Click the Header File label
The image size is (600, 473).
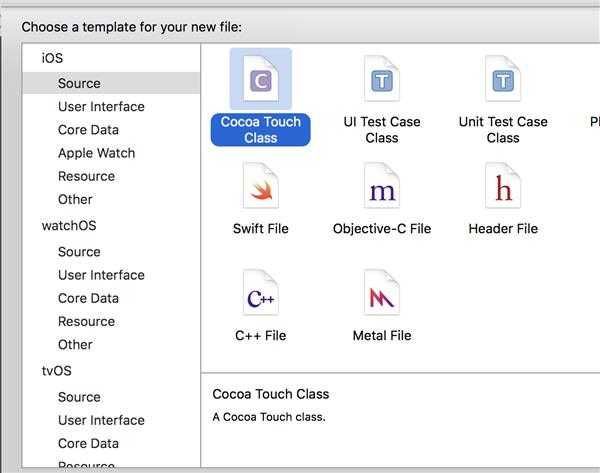[x=503, y=229]
